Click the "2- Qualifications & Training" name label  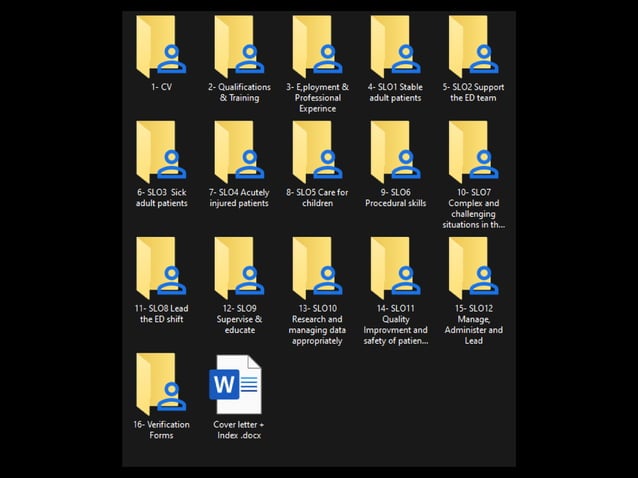point(239,92)
